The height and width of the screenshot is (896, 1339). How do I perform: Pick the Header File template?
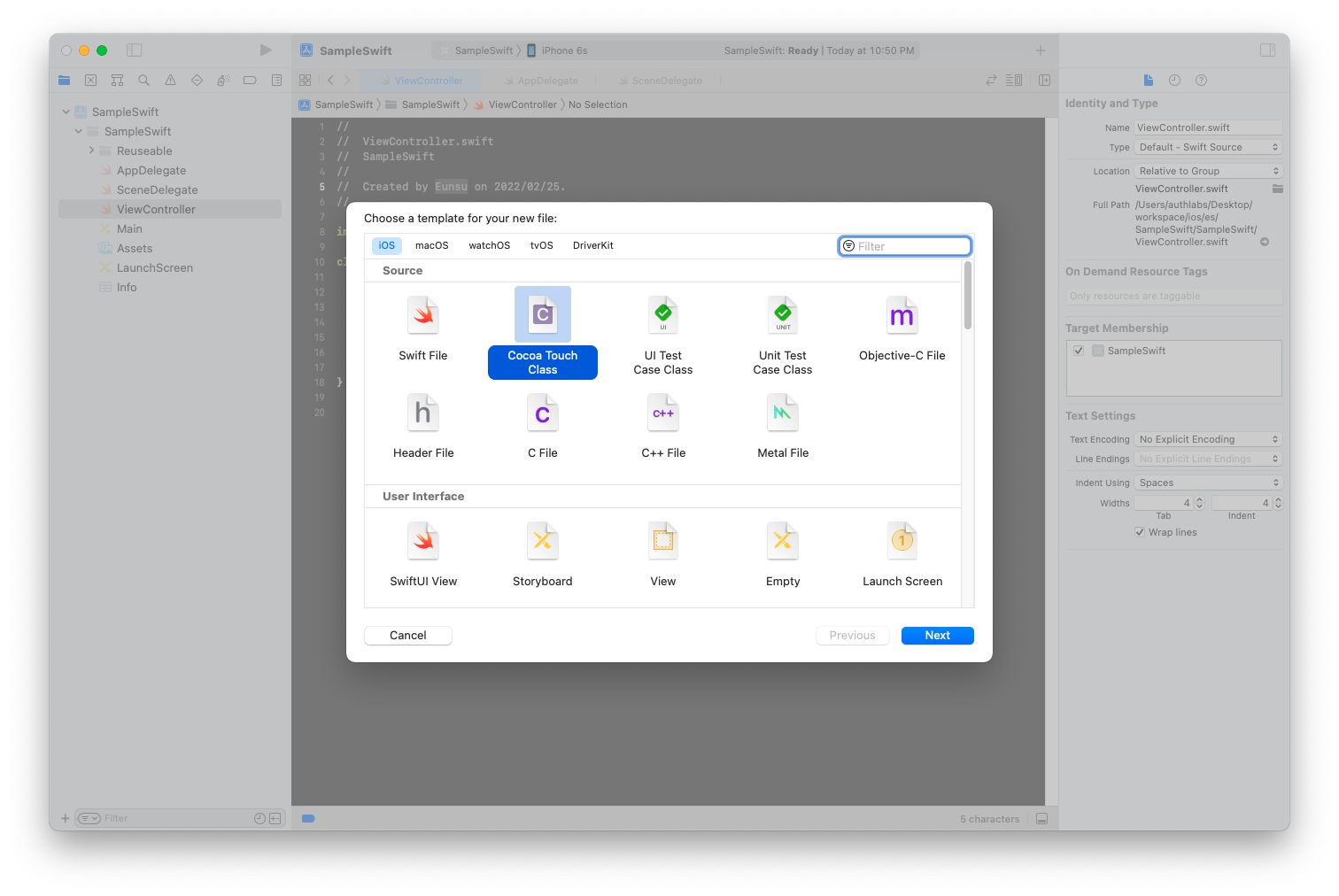click(423, 427)
